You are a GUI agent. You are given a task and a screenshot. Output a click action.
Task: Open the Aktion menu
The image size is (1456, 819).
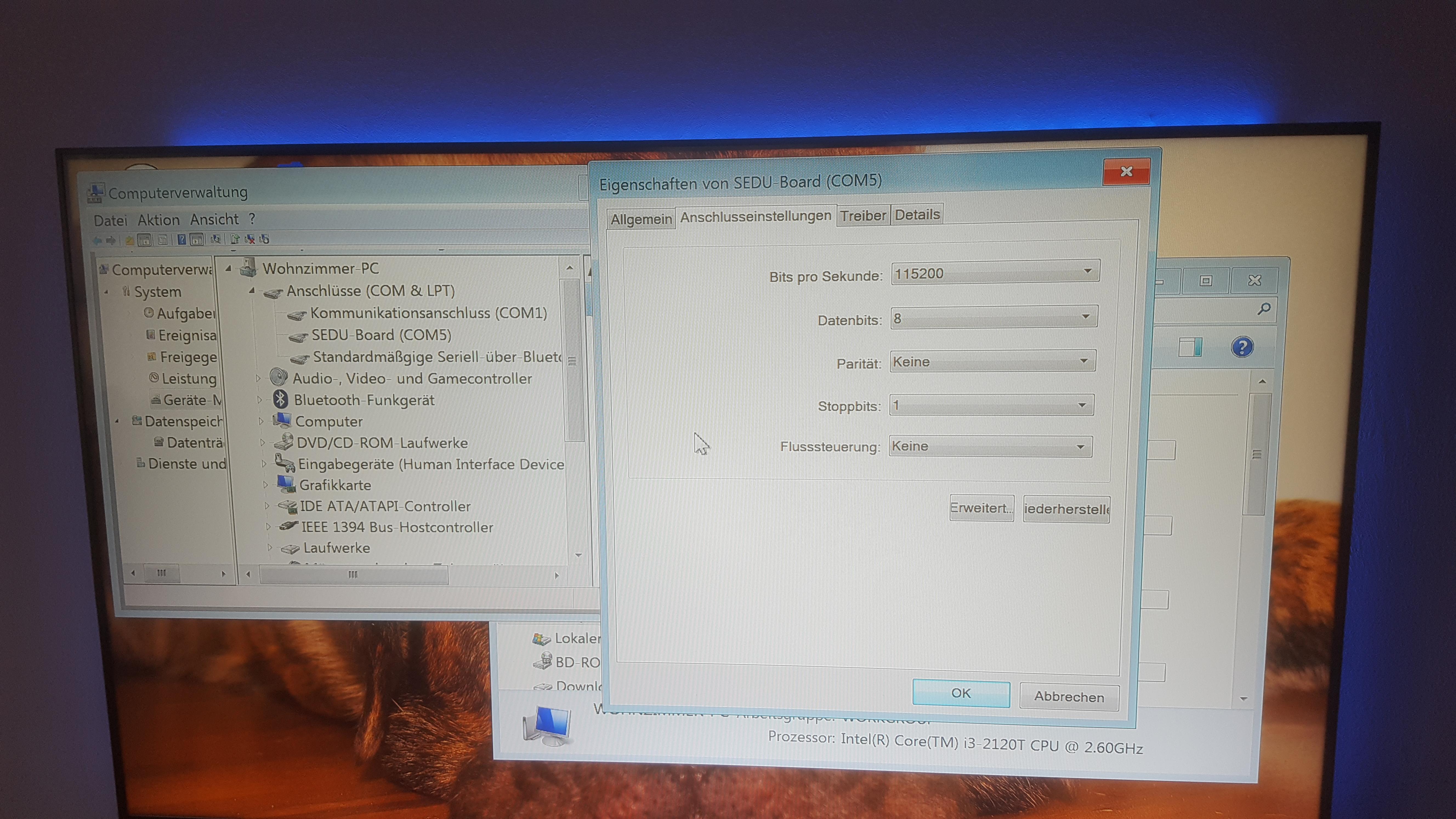[158, 220]
